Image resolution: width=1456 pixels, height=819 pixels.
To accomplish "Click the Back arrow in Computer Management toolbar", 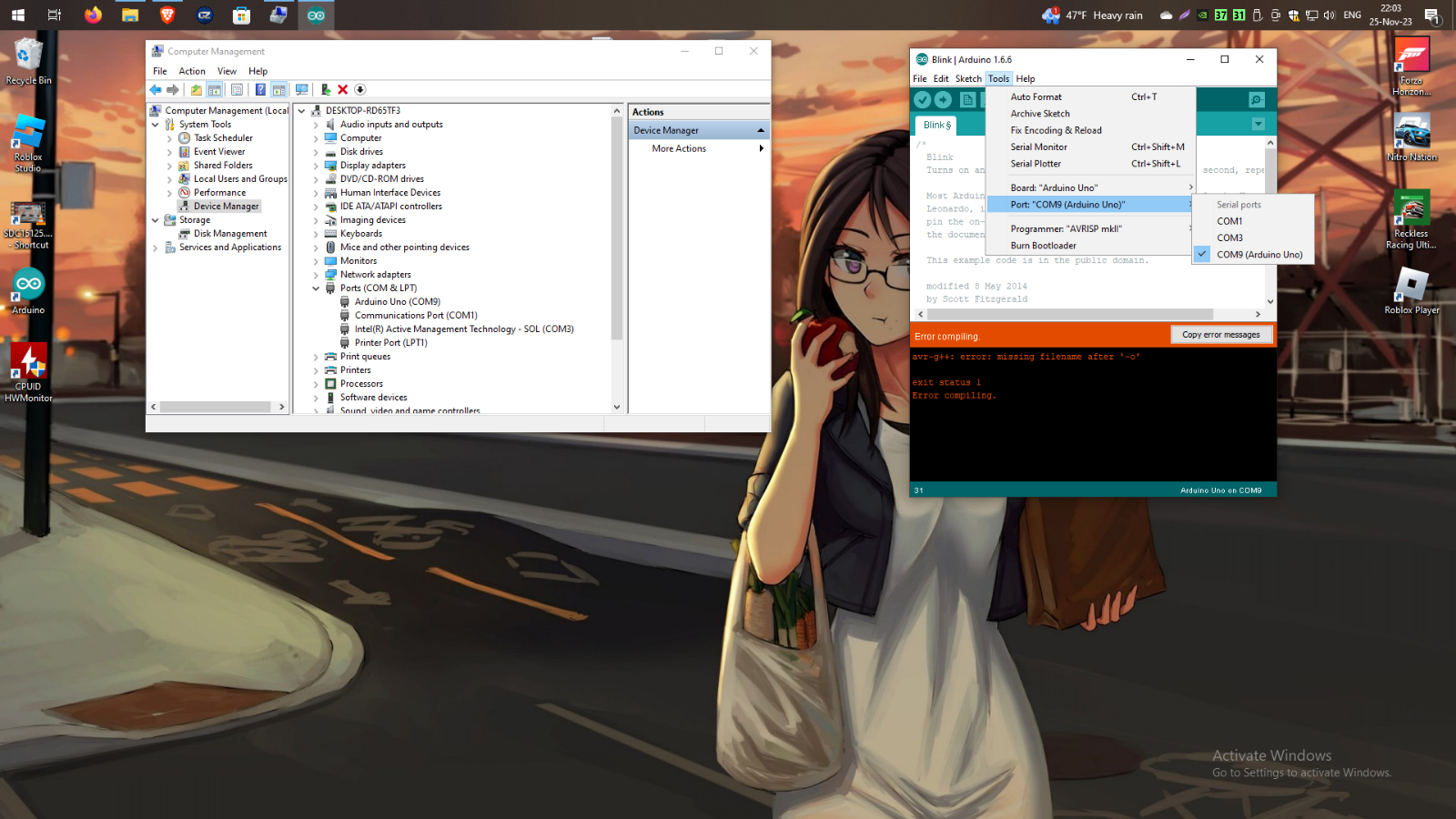I will coord(156,89).
